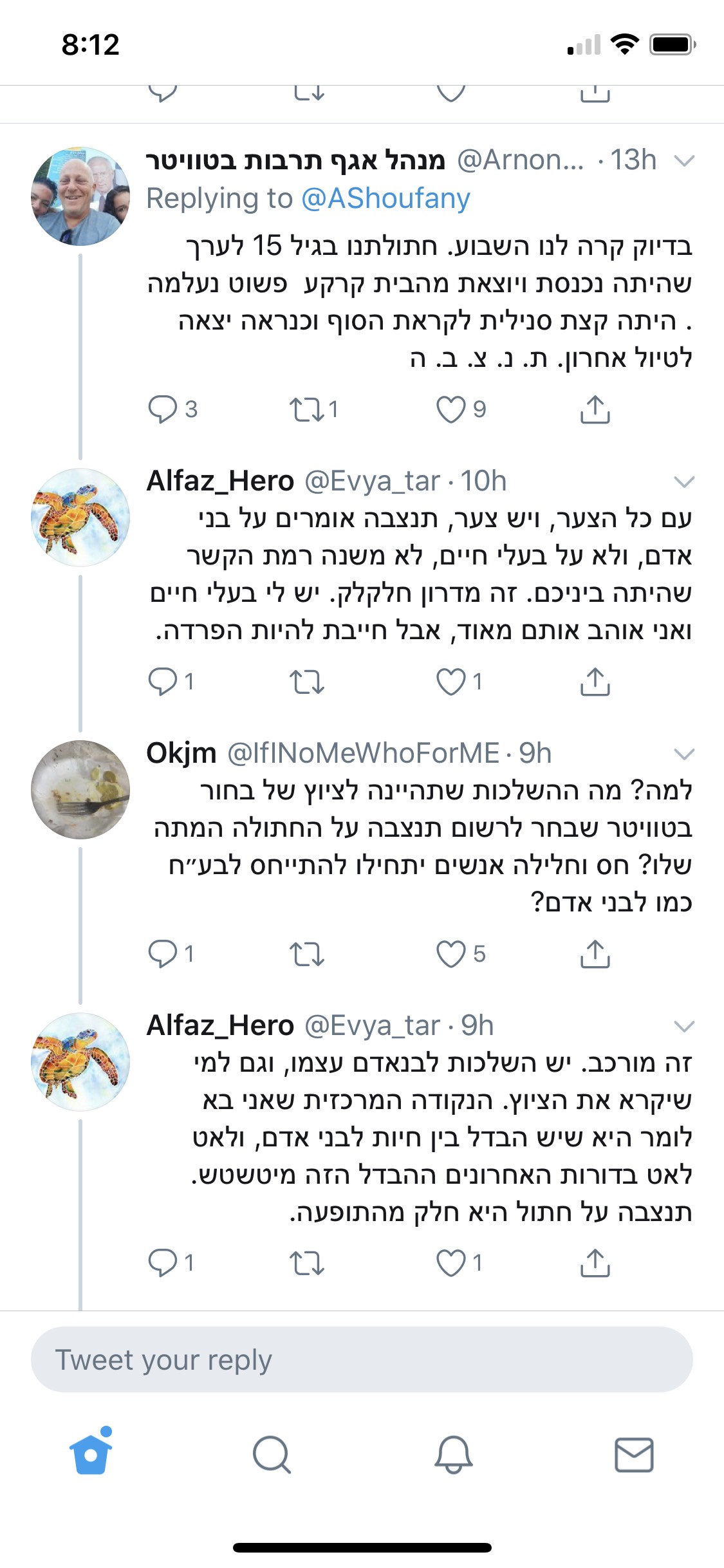Reply to the Alfaz_Hero tweet from 9h ago
The height and width of the screenshot is (1568, 724).
(x=163, y=1263)
